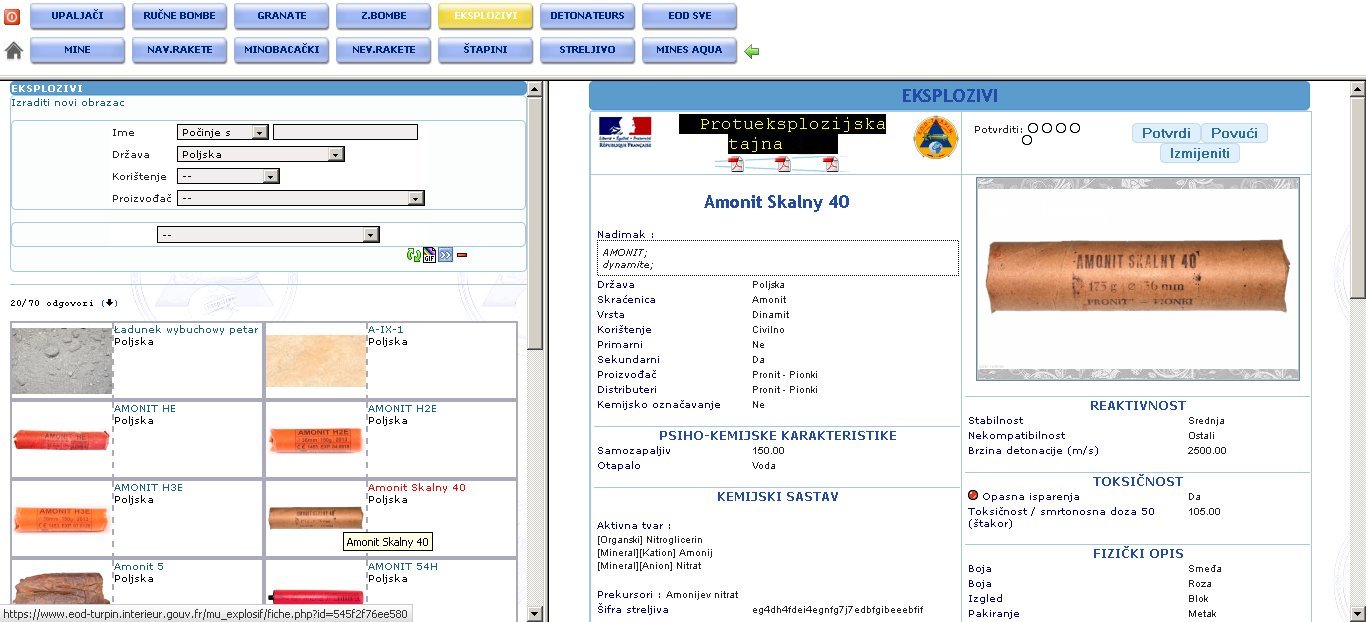
Task: Open the ŠTAPINI tab
Action: (x=486, y=50)
